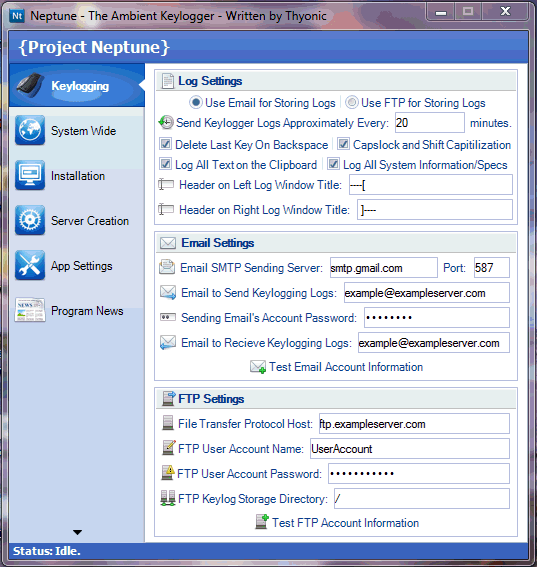
Task: Click Test FTP Account Information
Action: 337,523
